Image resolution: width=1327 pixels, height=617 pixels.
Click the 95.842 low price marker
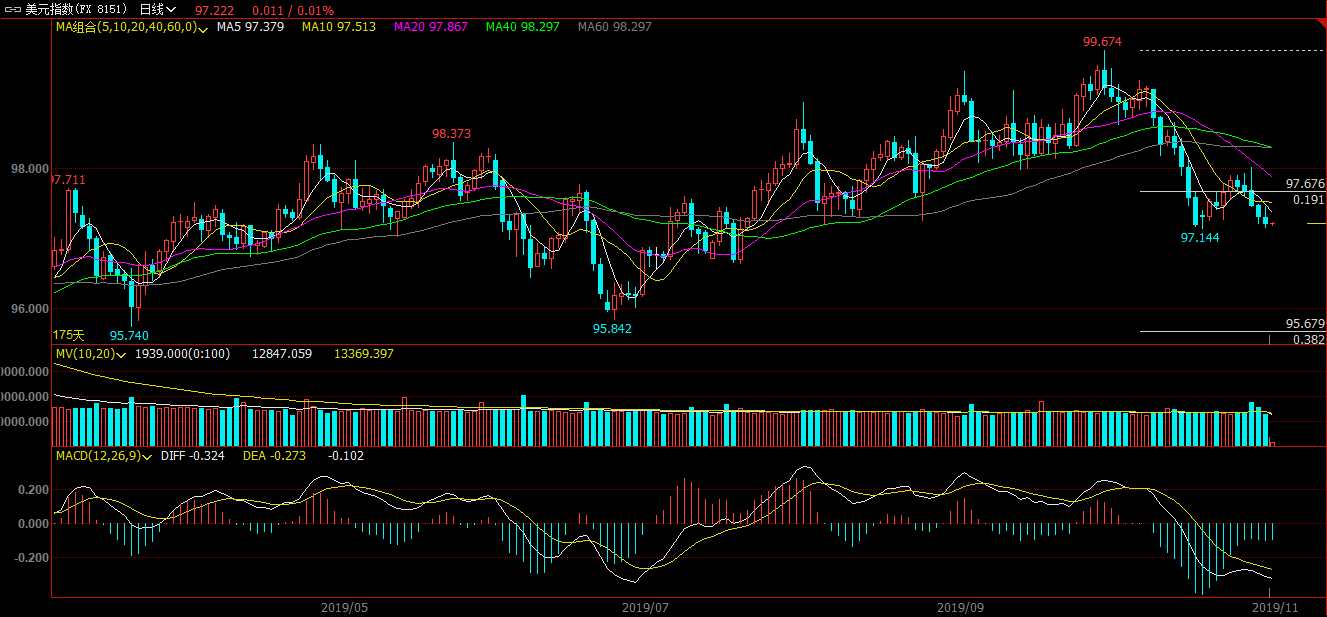pyautogui.click(x=612, y=328)
